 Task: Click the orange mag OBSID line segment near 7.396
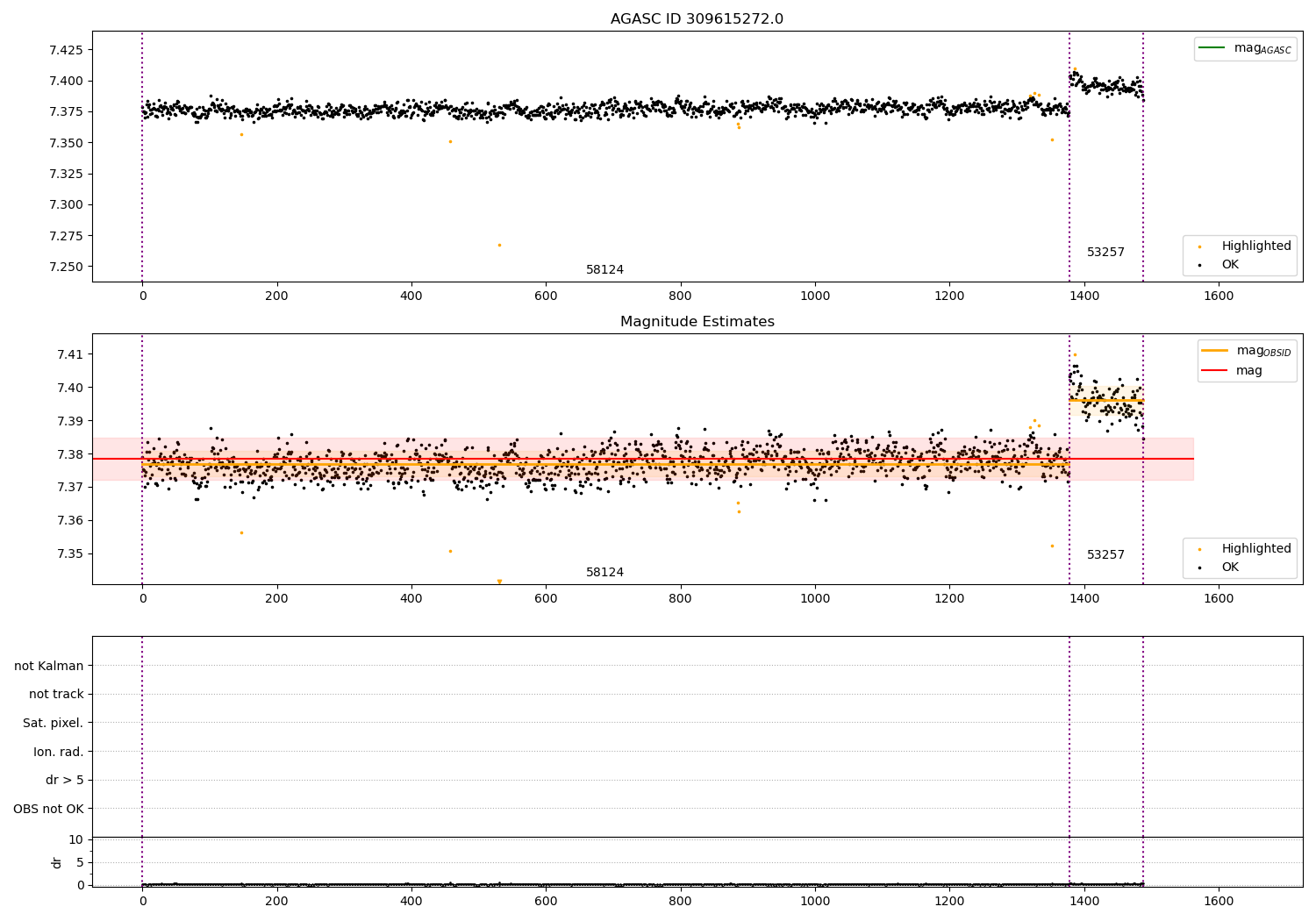[x=1106, y=401]
